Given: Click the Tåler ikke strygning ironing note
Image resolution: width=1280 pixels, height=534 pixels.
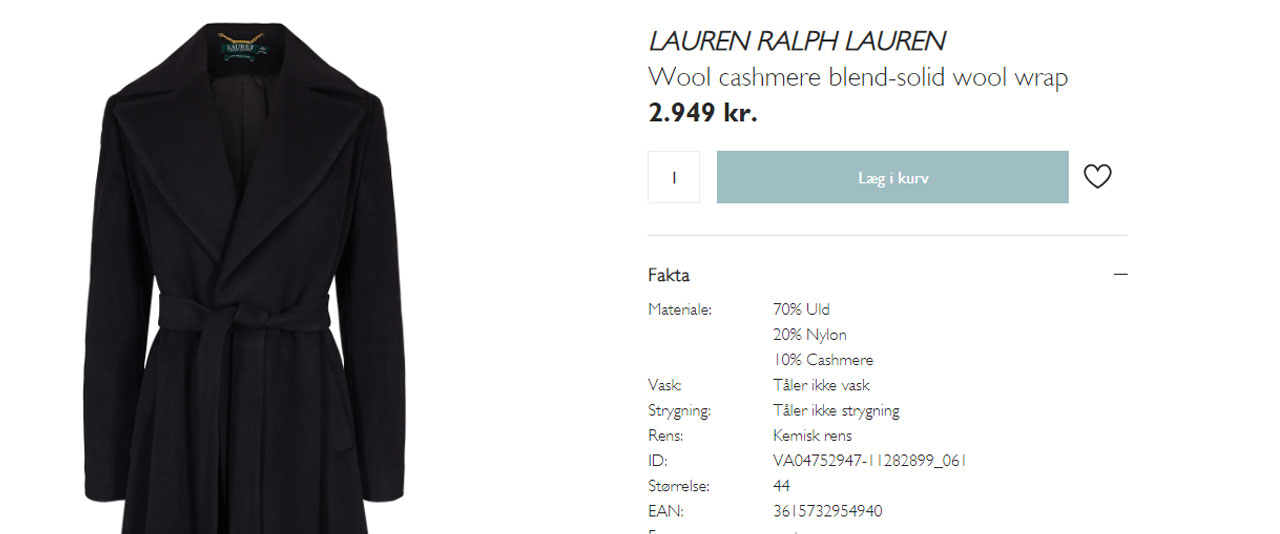Looking at the screenshot, I should pos(836,411).
